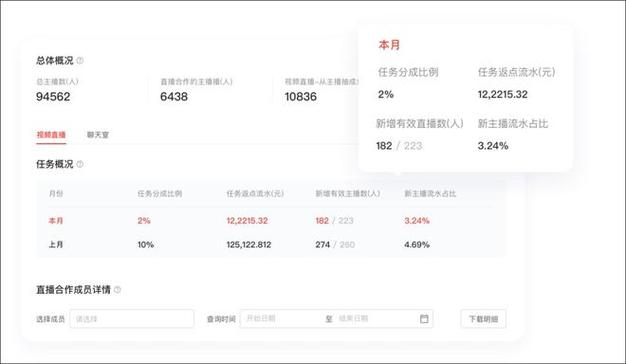626x364 pixels.
Task: Click the 94562 total anchors value
Action: [53, 97]
